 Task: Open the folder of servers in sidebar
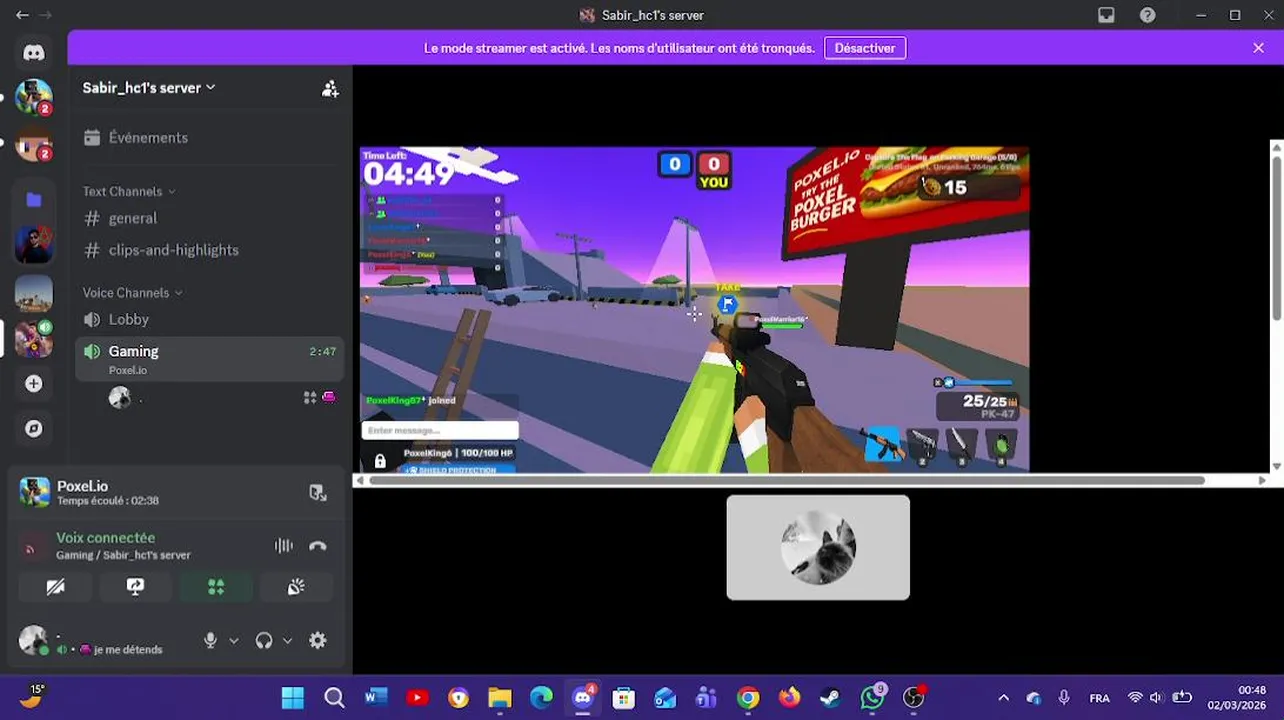coord(34,199)
